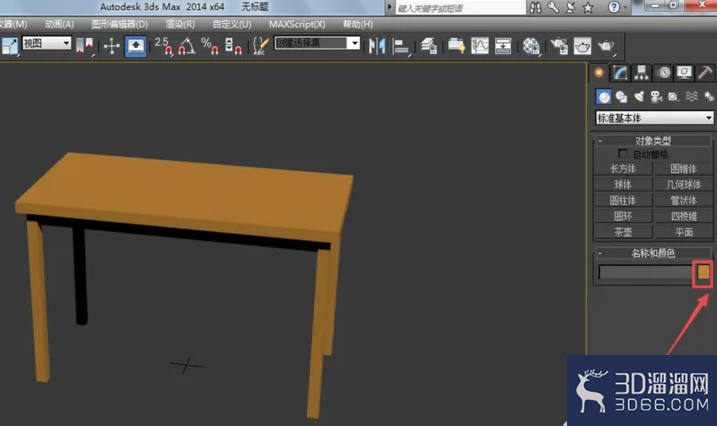Click the 平面 button
This screenshot has height=426, width=717.
click(684, 232)
